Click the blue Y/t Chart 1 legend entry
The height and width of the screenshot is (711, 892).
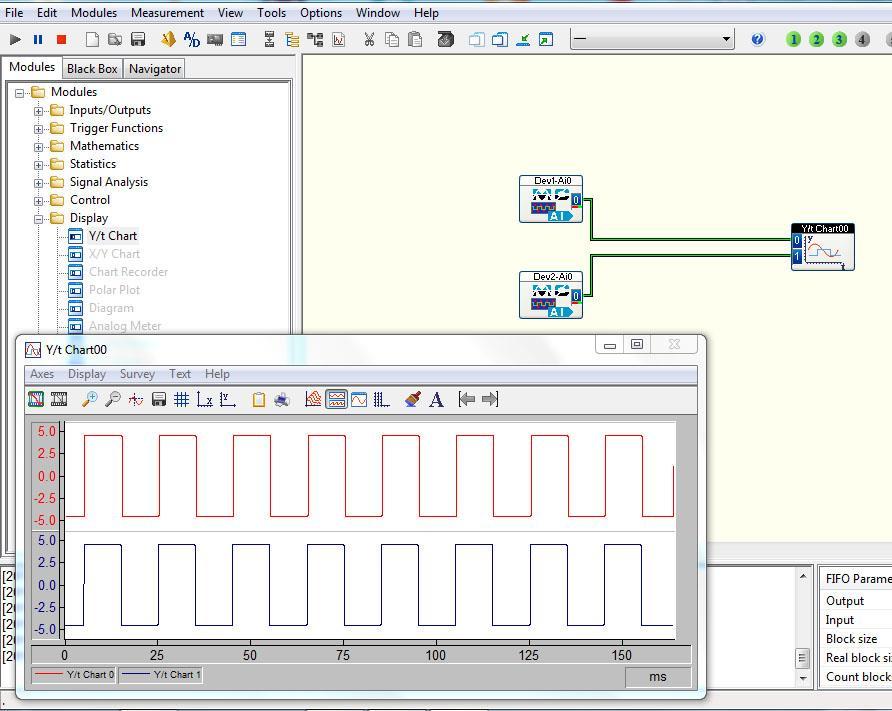161,675
